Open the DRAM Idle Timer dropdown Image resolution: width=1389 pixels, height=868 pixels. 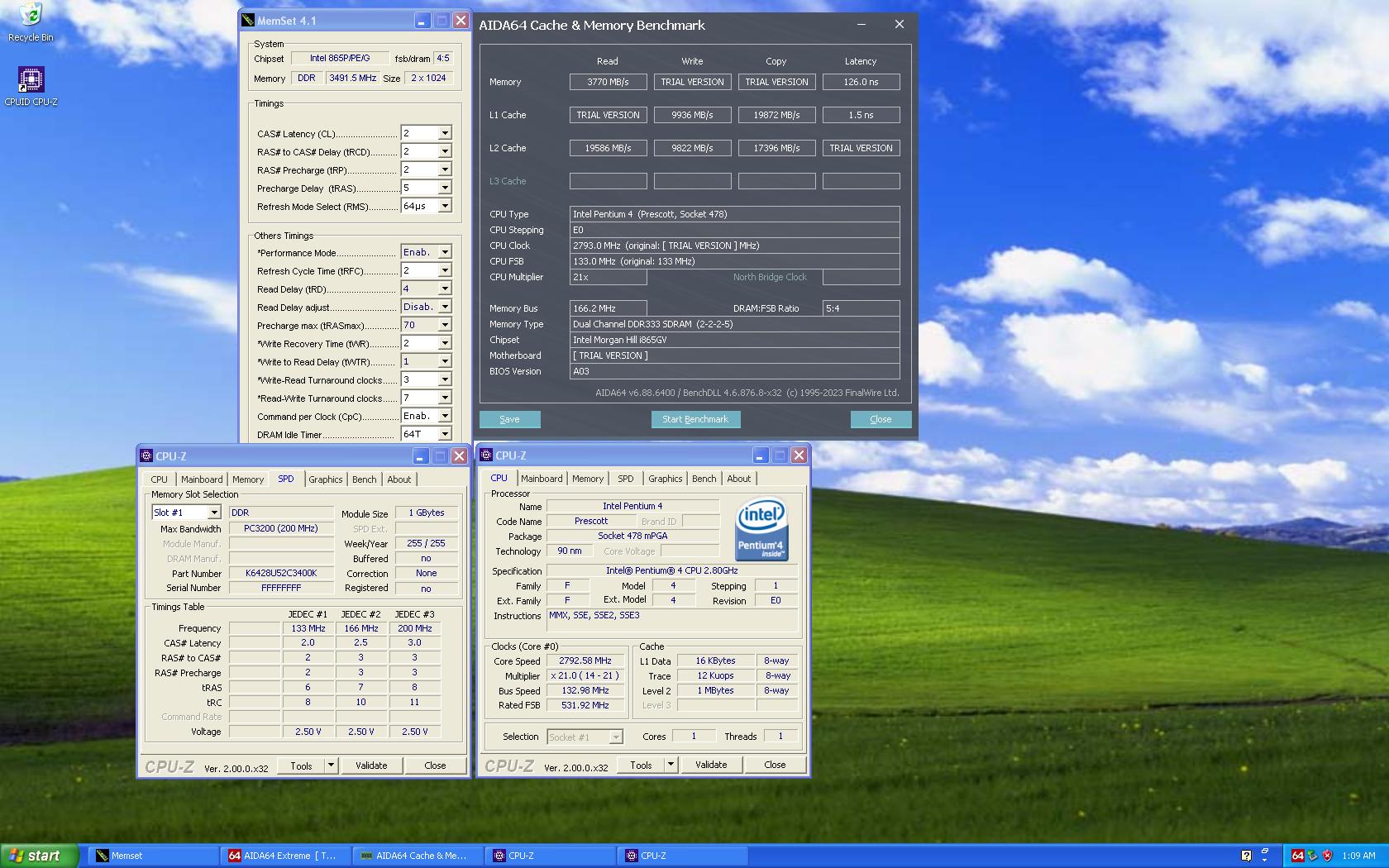click(x=445, y=434)
